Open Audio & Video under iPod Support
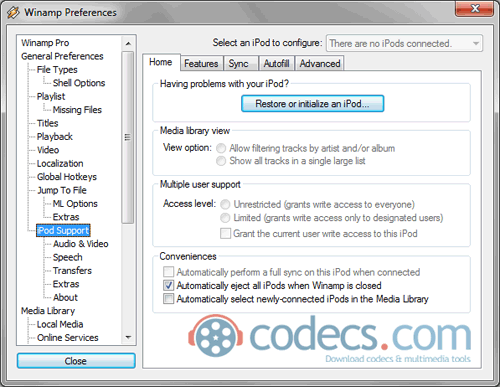The image size is (500, 387). tap(80, 244)
